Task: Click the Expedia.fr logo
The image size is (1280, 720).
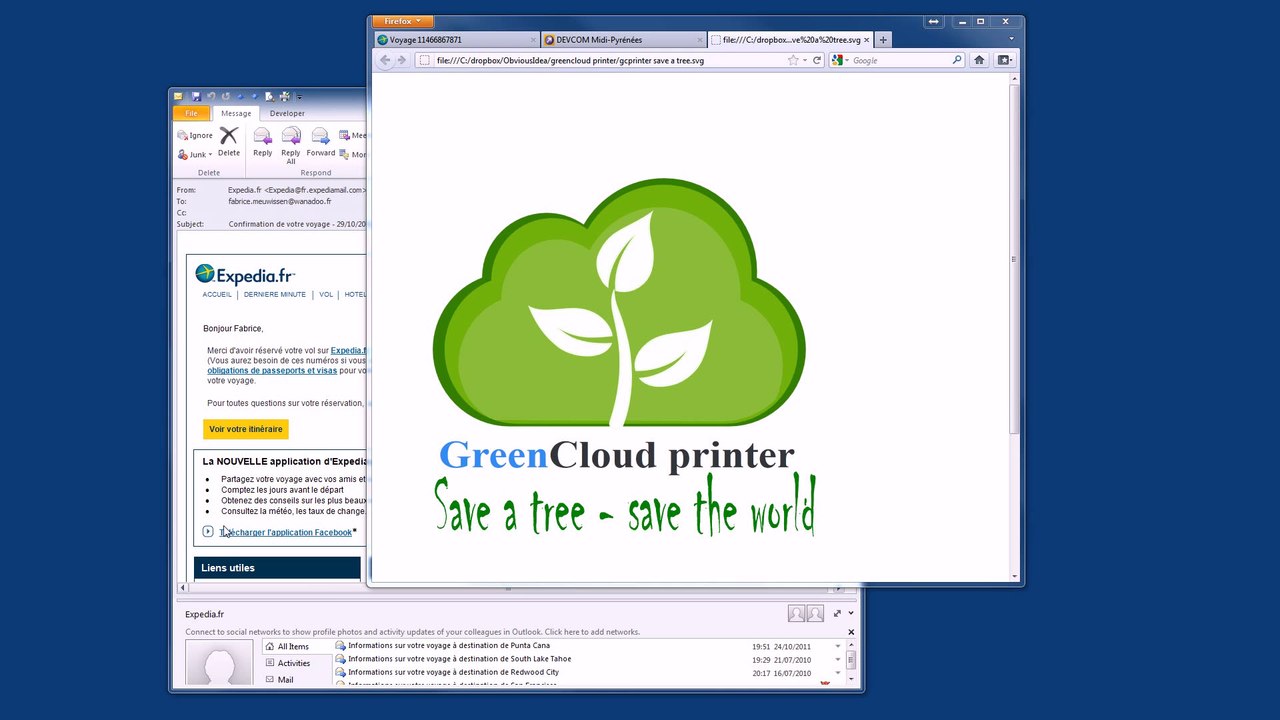Action: click(x=245, y=275)
